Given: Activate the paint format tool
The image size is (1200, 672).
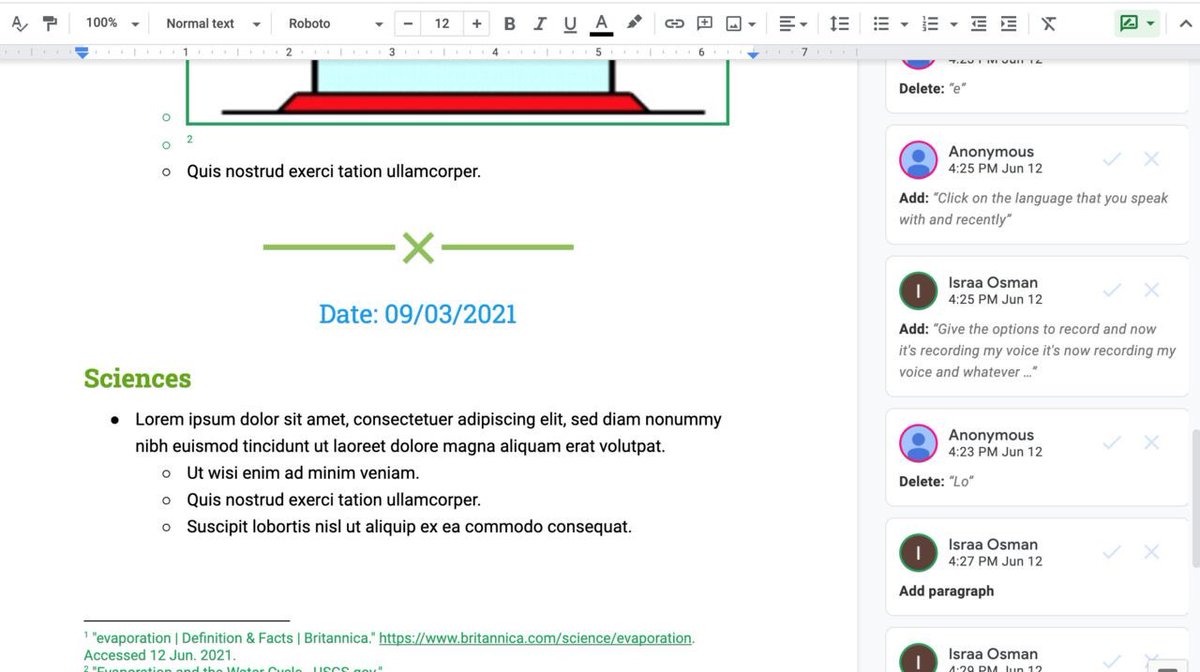Looking at the screenshot, I should tap(49, 23).
